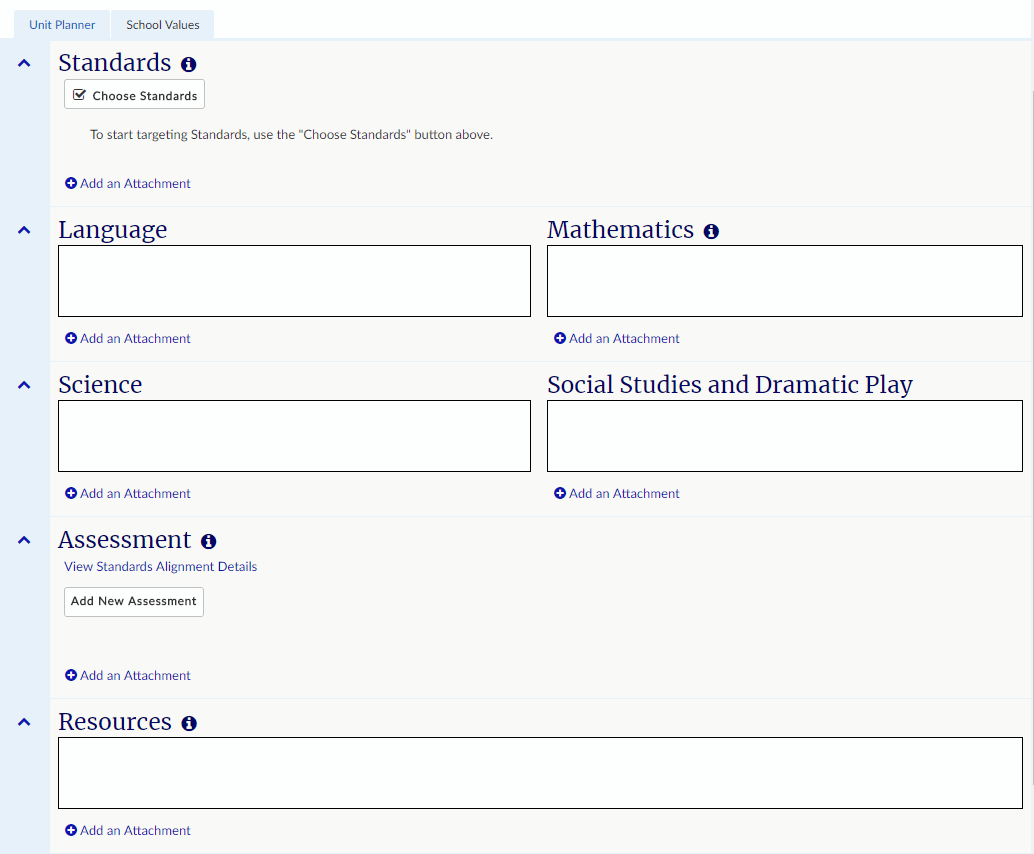Click plus icon to add attachment under Standards
This screenshot has width=1034, height=854.
71,184
